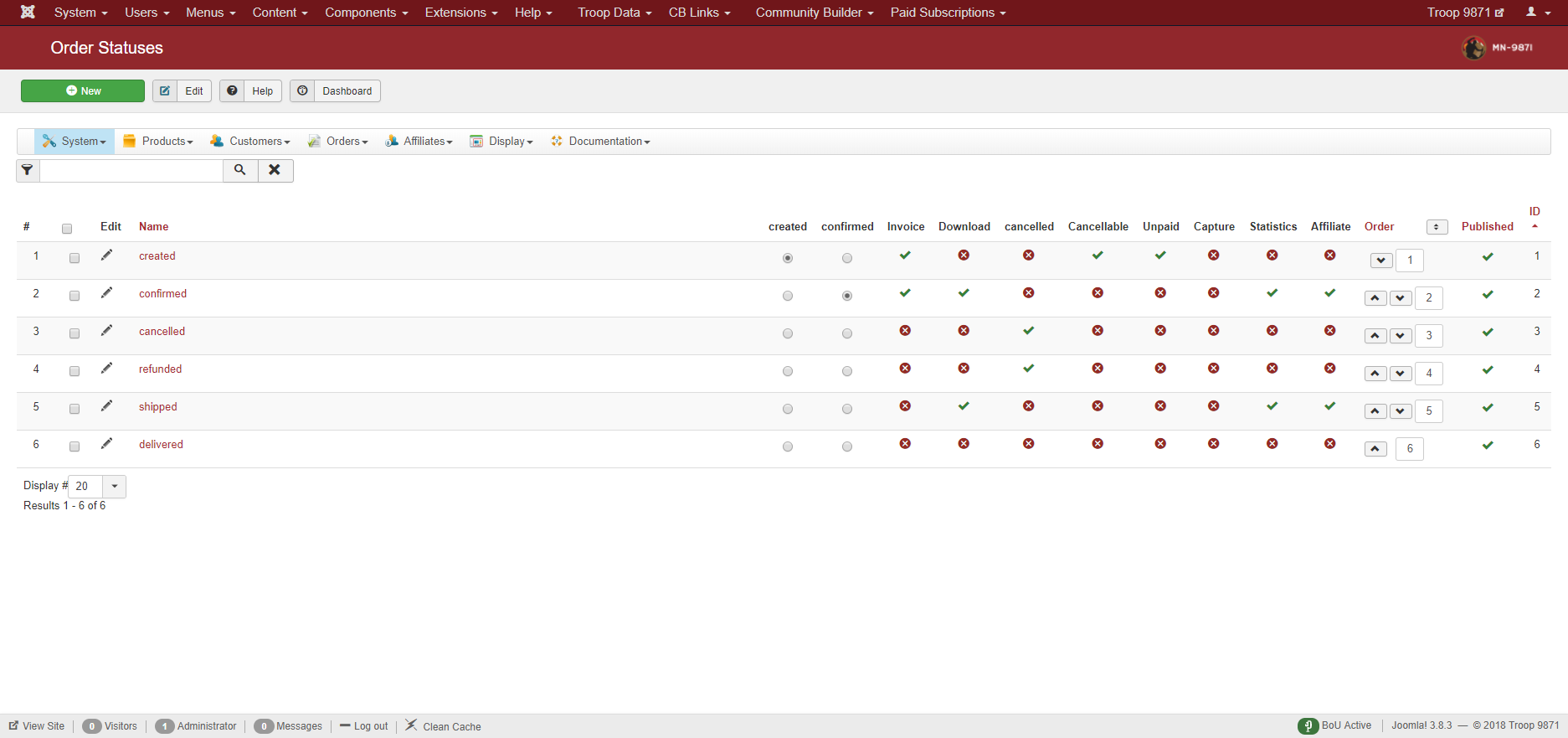
Task: Open the user account dropdown
Action: [1537, 13]
